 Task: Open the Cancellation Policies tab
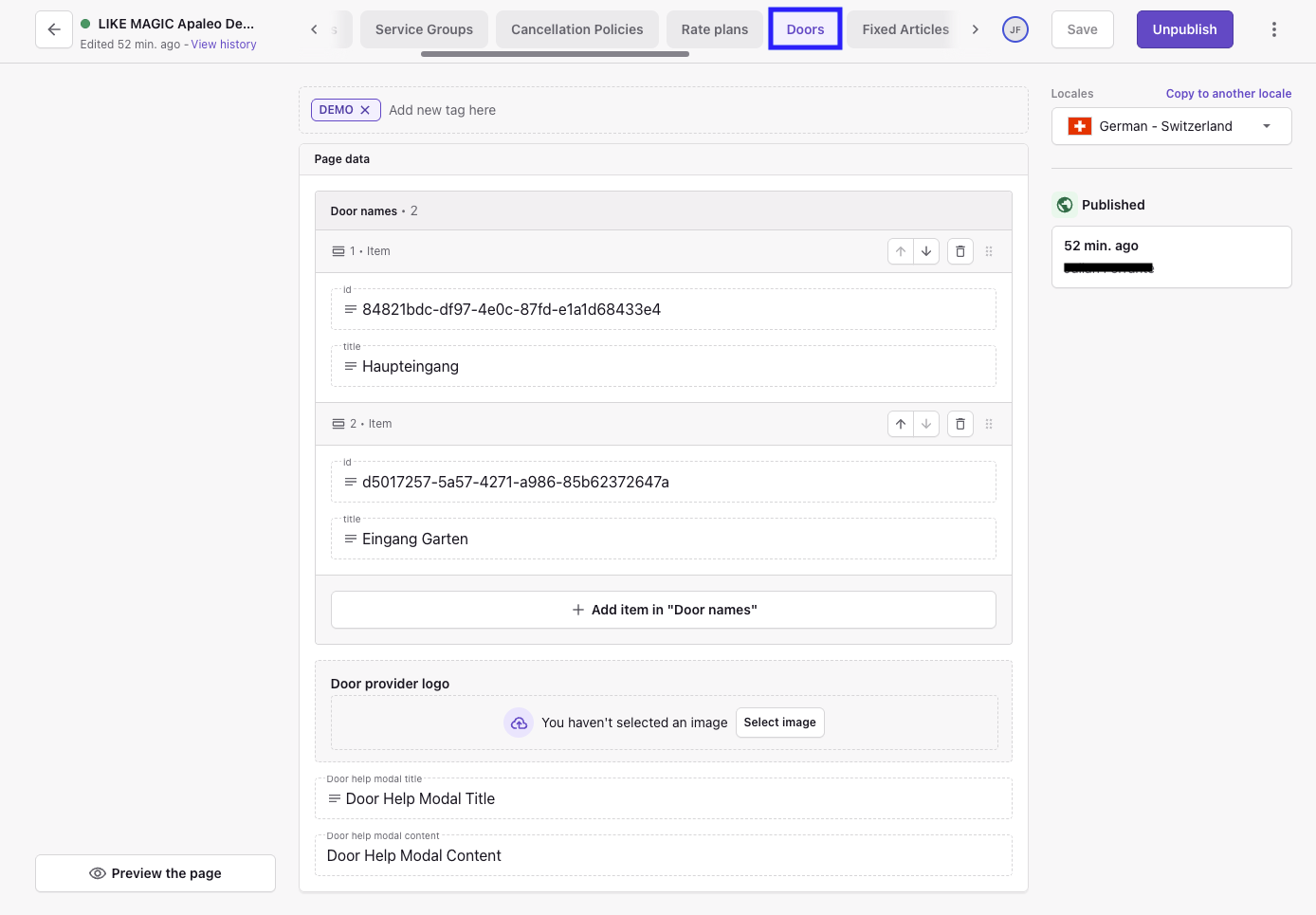pos(576,29)
